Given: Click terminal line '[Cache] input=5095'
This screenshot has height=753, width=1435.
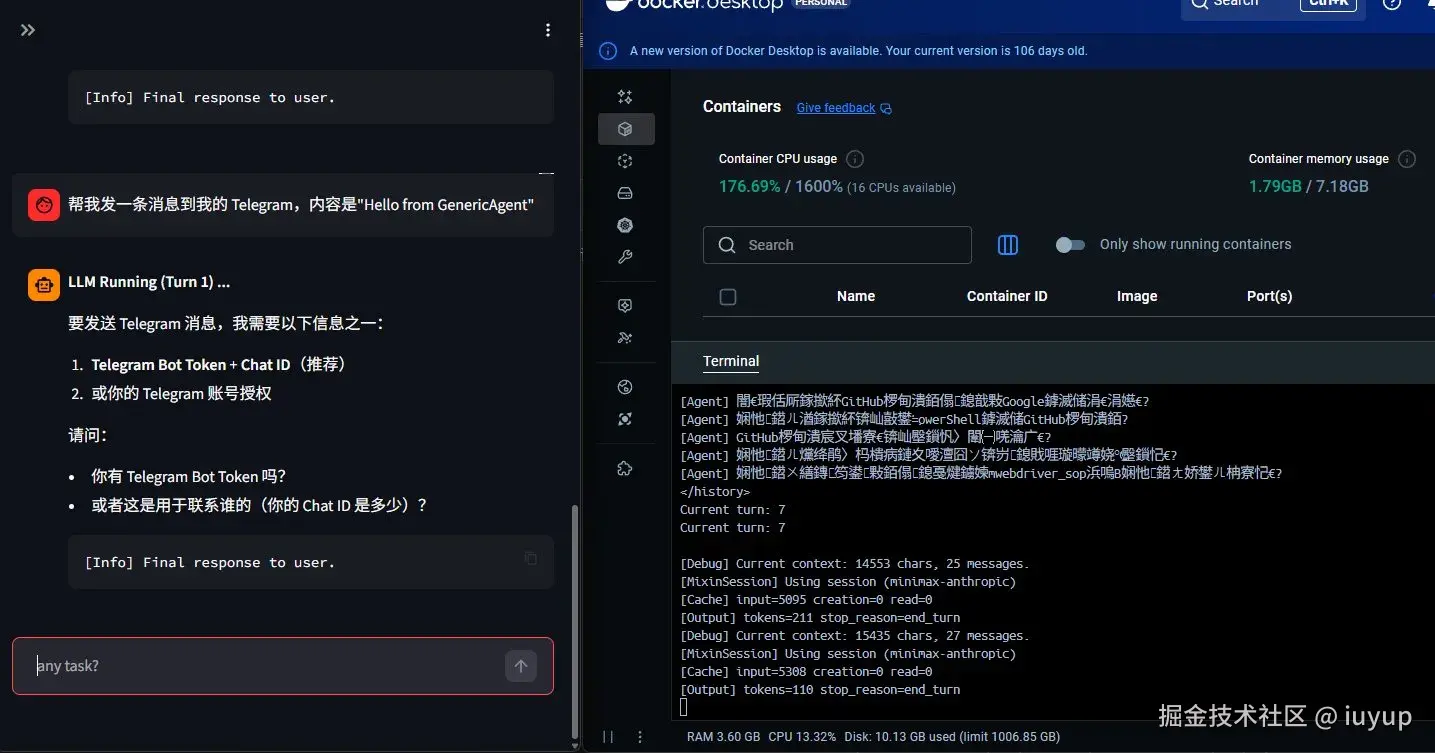Looking at the screenshot, I should (806, 600).
